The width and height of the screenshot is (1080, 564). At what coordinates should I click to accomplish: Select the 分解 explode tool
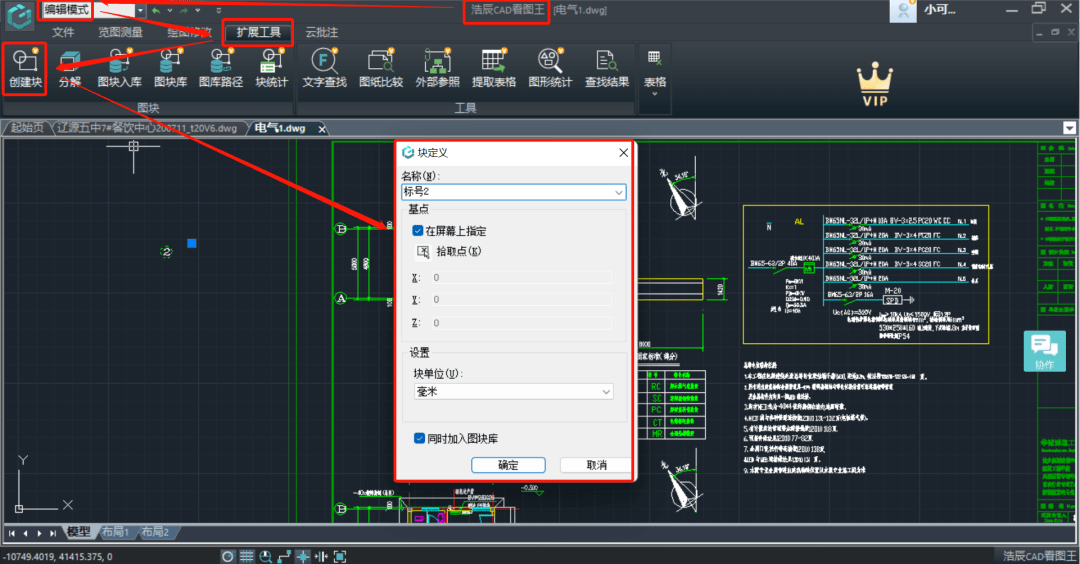pyautogui.click(x=69, y=68)
